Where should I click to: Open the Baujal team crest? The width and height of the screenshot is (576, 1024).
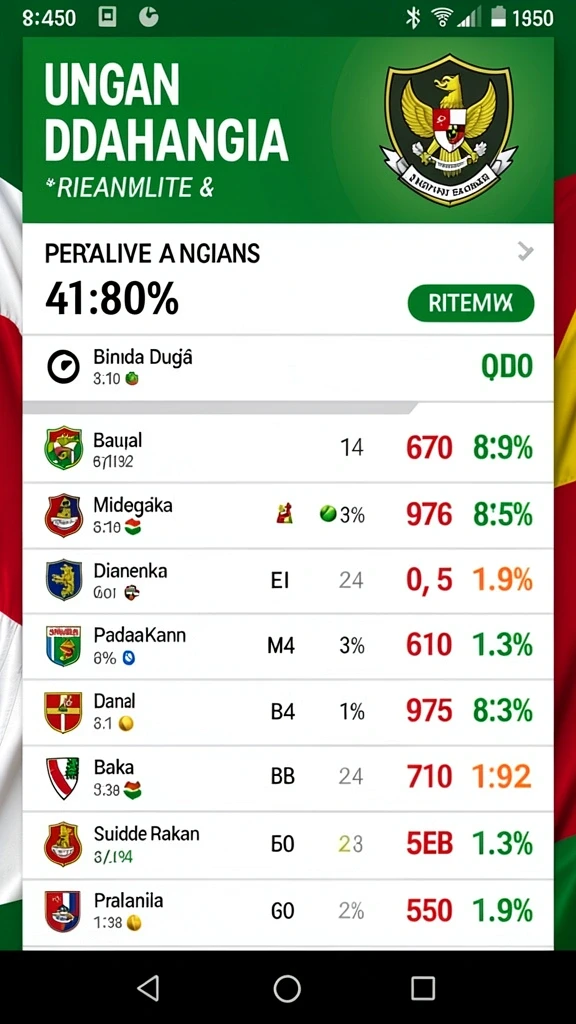(63, 448)
